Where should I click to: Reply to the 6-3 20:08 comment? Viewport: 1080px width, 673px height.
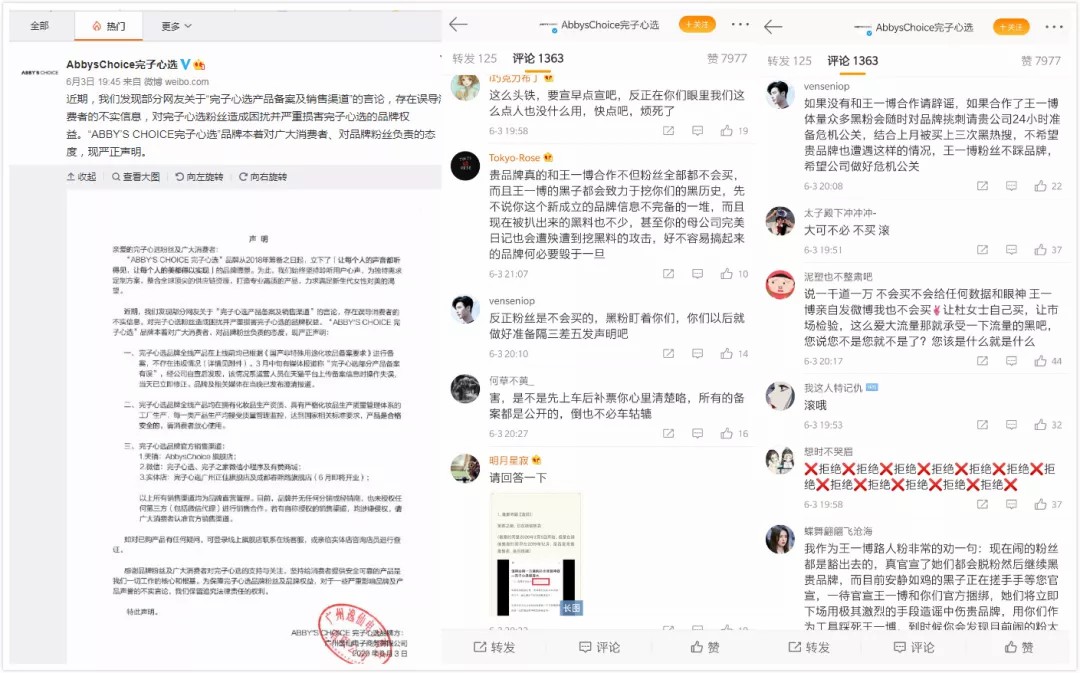point(1011,187)
